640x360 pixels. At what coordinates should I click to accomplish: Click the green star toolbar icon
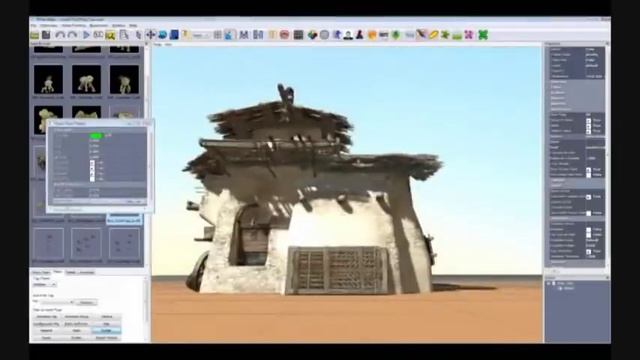(x=445, y=35)
